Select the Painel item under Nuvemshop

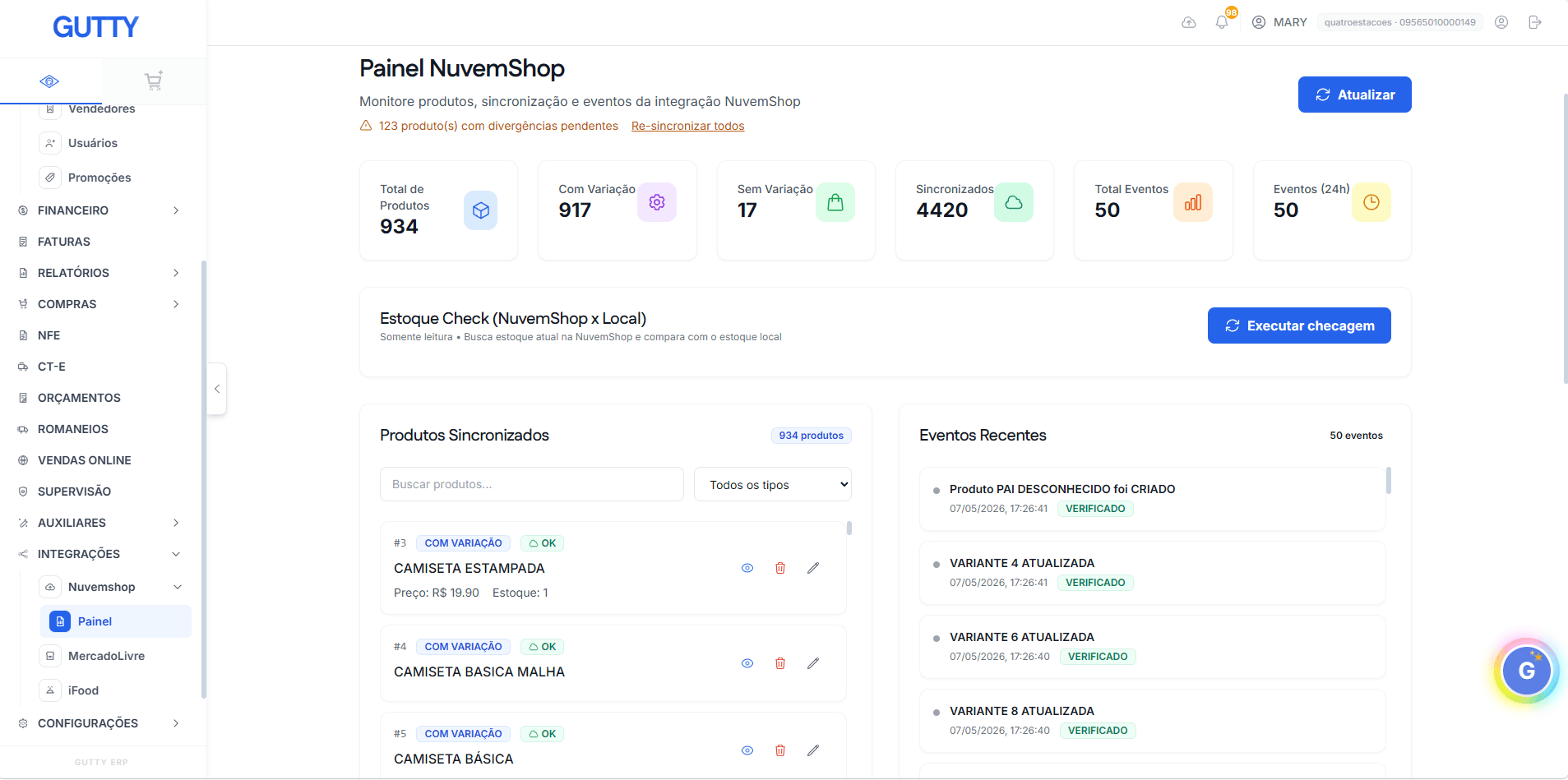click(115, 621)
